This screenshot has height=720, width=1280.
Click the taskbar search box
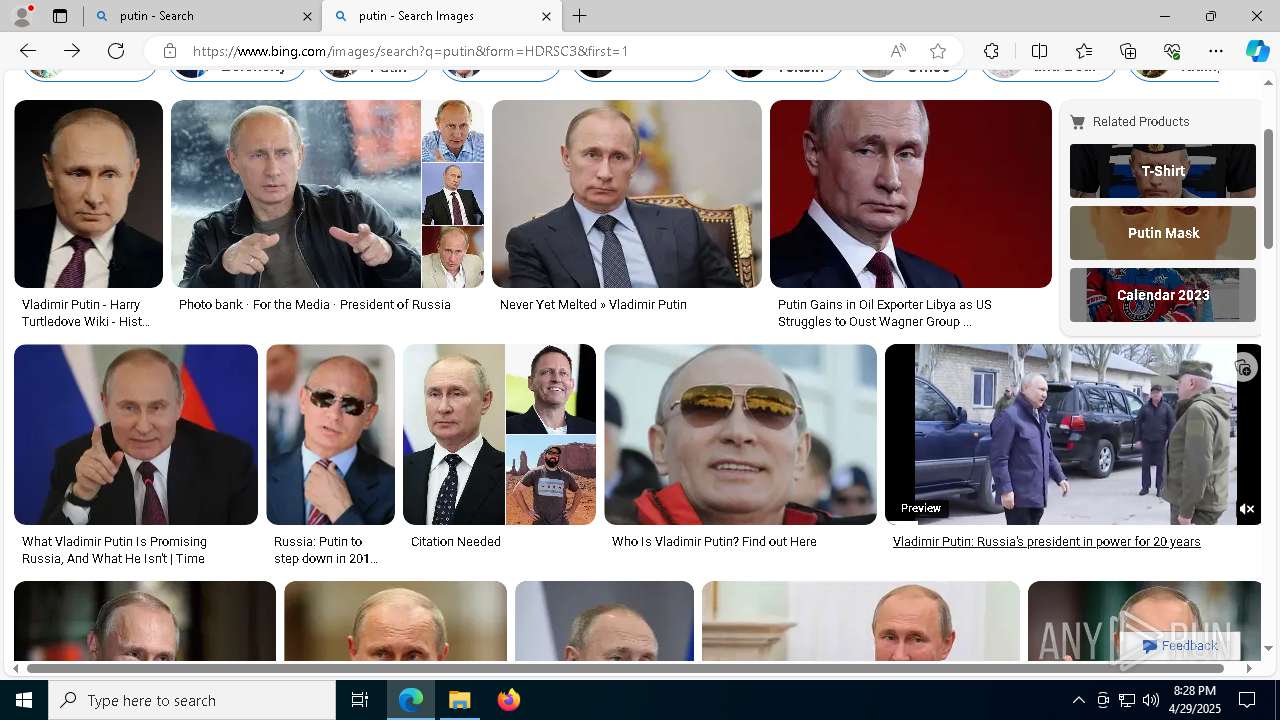coord(192,700)
